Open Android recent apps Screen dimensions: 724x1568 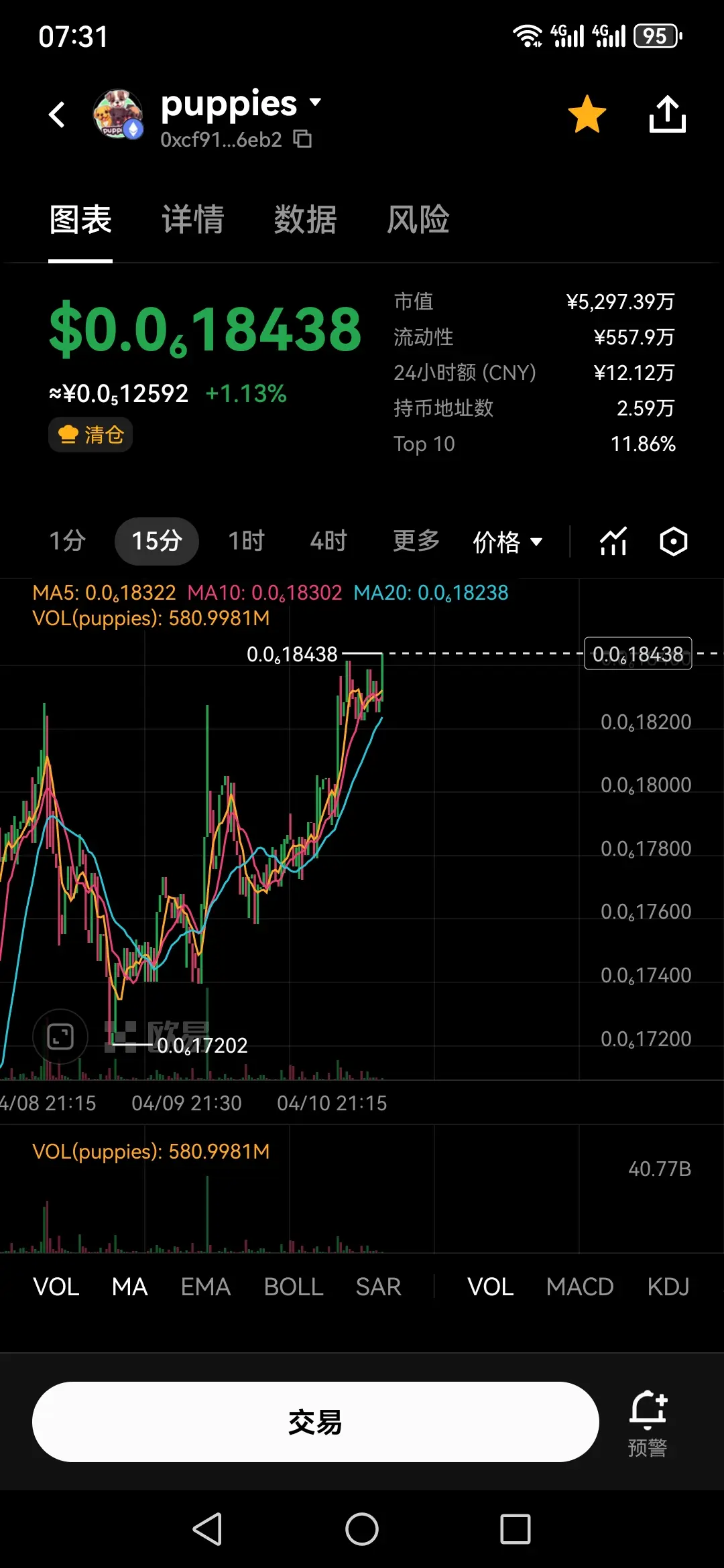[516, 1529]
